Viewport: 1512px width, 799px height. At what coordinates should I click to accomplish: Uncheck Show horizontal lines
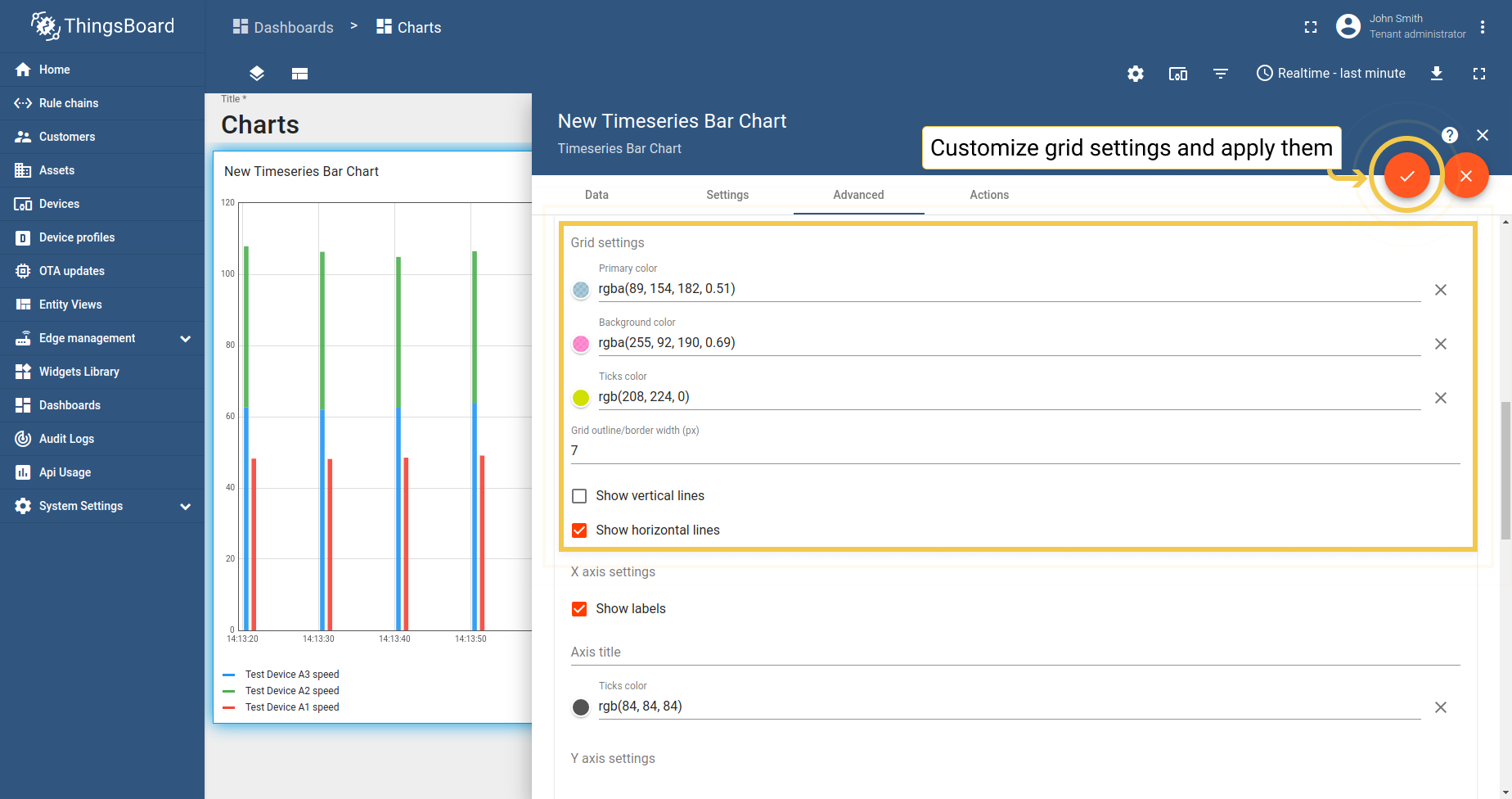579,530
